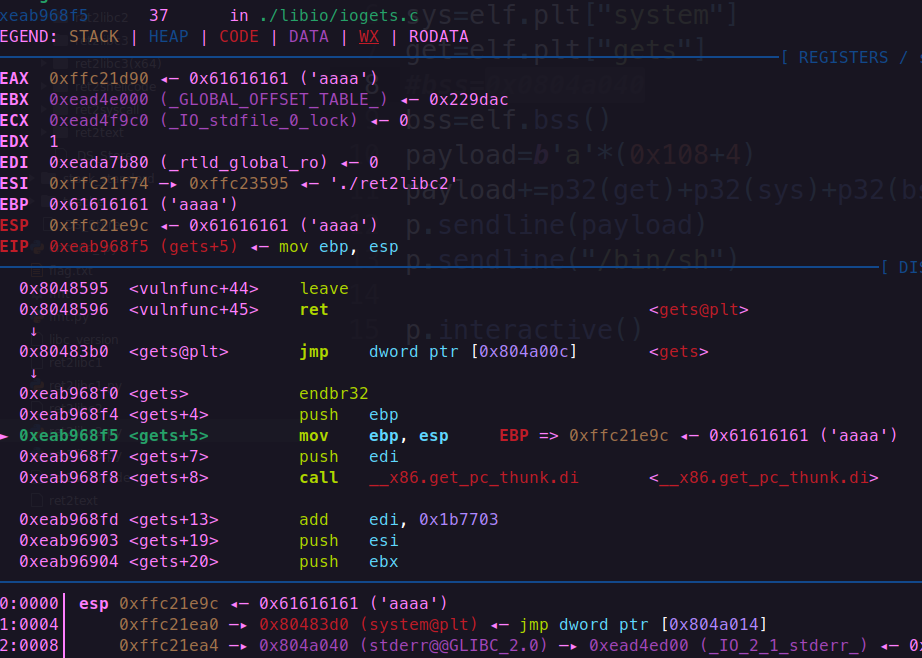Click p.sendline(payload) in background editor

(556, 225)
